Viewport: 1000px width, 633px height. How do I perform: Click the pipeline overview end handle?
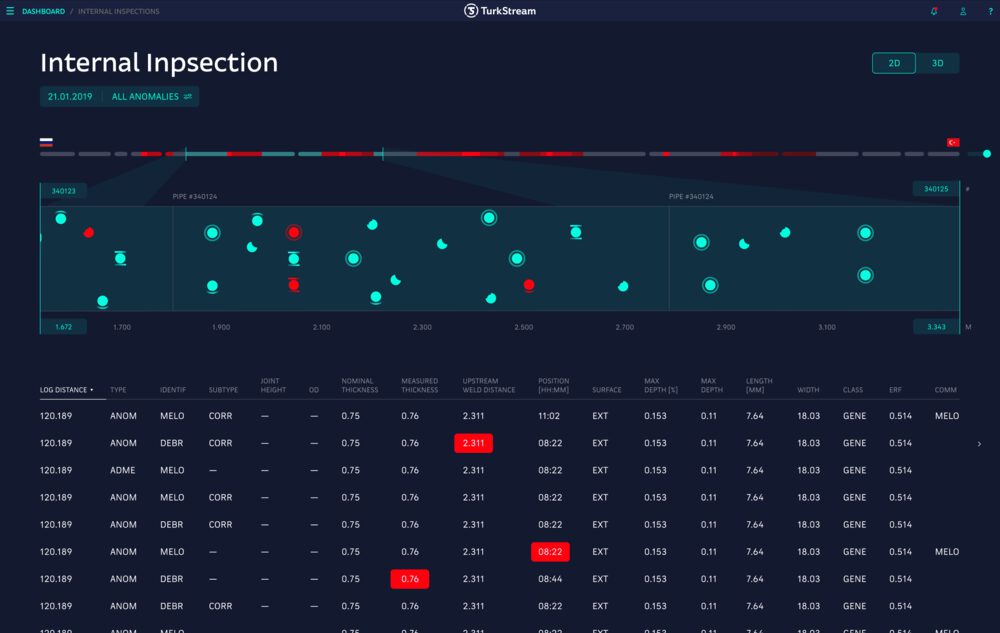(987, 154)
